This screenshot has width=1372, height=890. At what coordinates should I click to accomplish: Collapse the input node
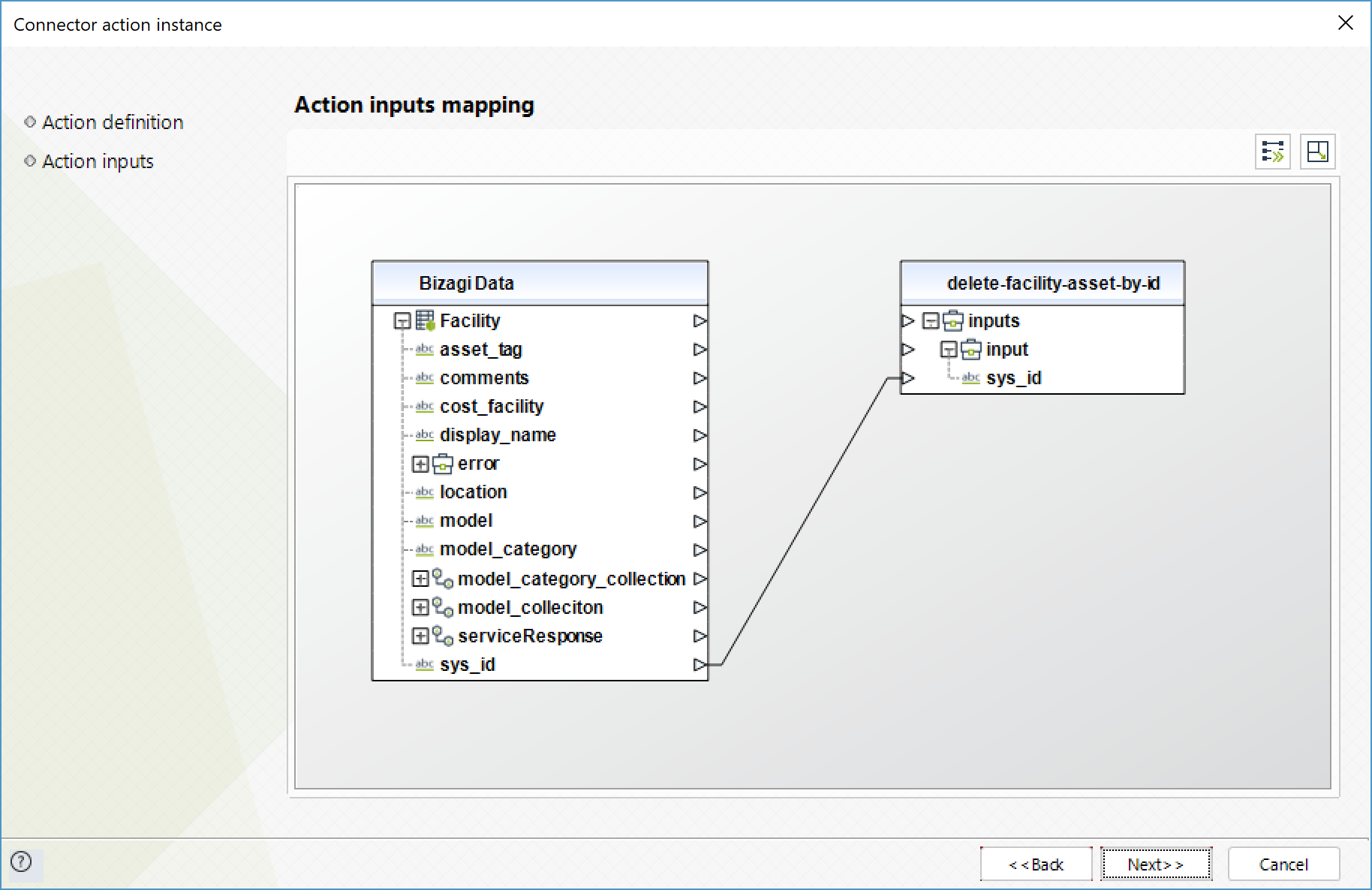pos(949,350)
